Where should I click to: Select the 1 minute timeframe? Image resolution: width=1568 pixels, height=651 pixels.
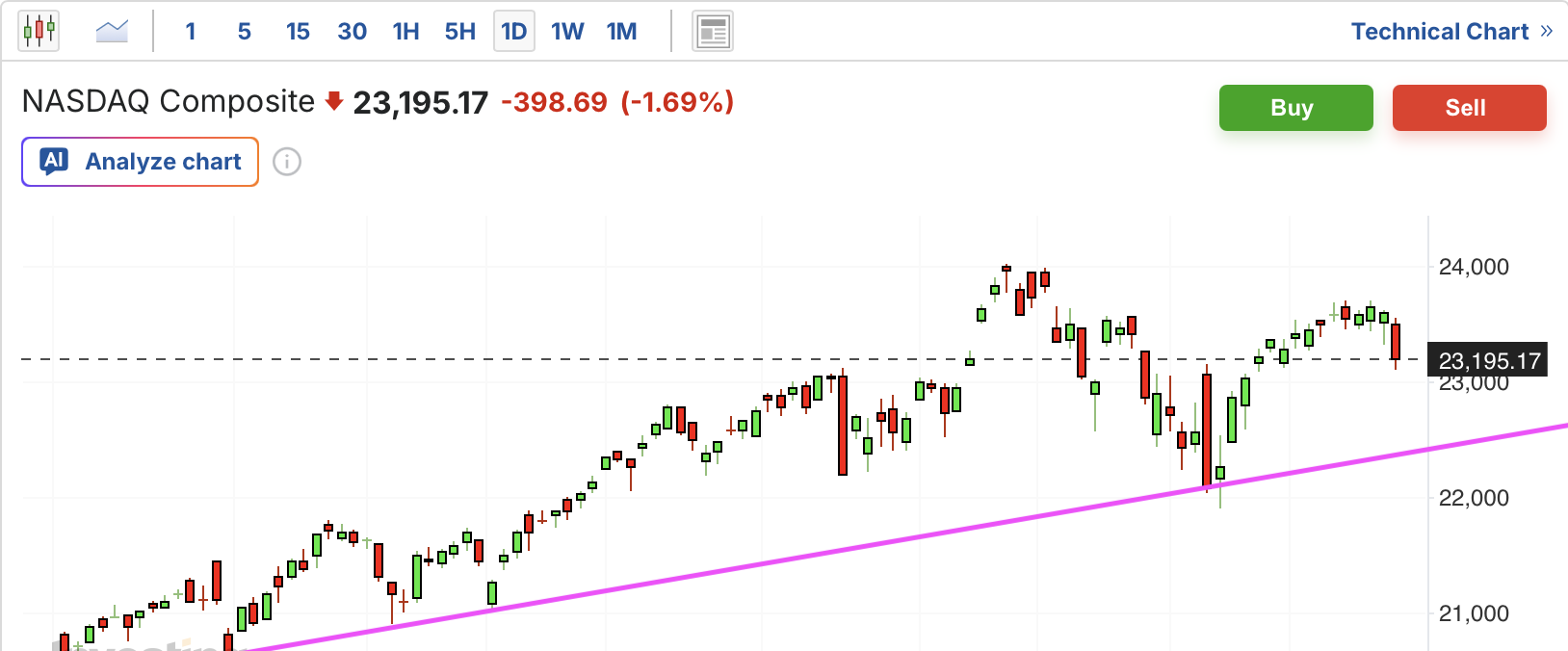(191, 32)
